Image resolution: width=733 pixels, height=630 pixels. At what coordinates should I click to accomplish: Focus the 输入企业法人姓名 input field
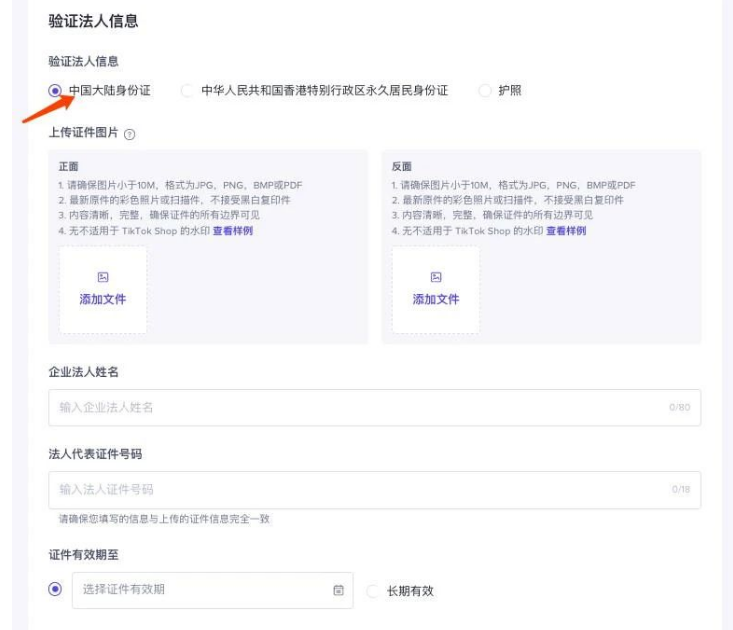coord(360,407)
